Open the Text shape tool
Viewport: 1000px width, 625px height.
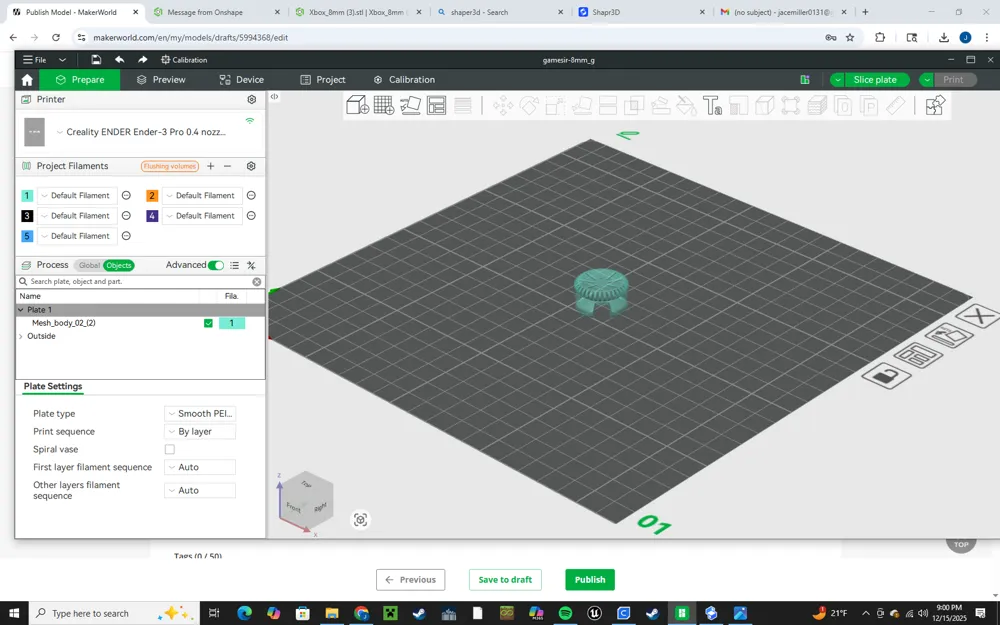pos(712,105)
